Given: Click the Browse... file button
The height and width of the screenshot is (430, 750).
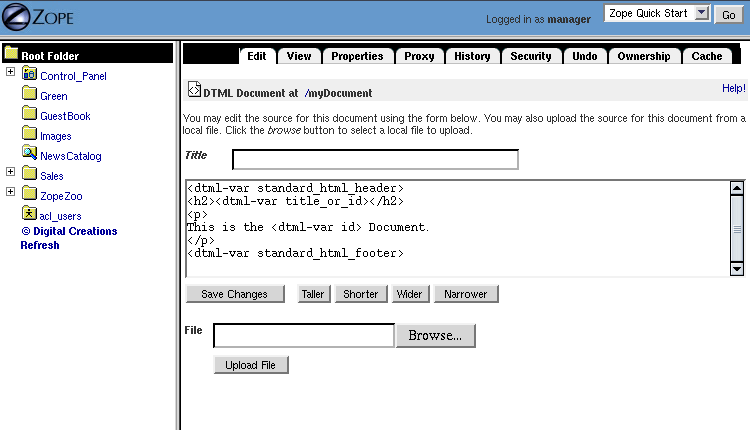Looking at the screenshot, I should point(435,336).
